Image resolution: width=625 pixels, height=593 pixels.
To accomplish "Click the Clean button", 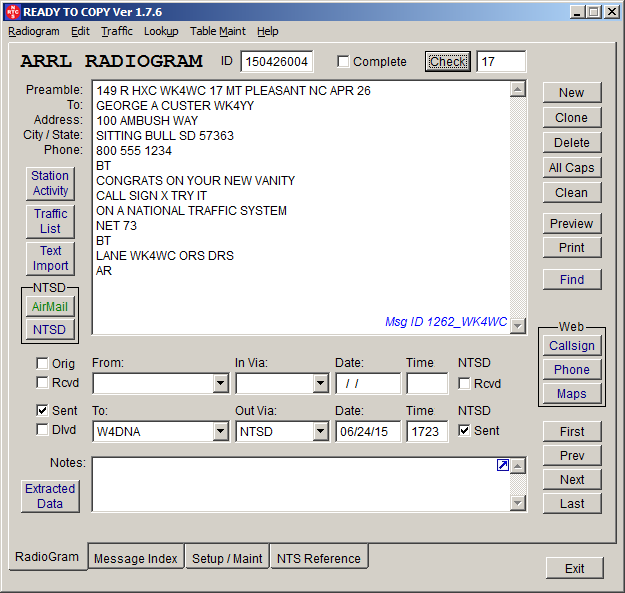I will tap(572, 192).
